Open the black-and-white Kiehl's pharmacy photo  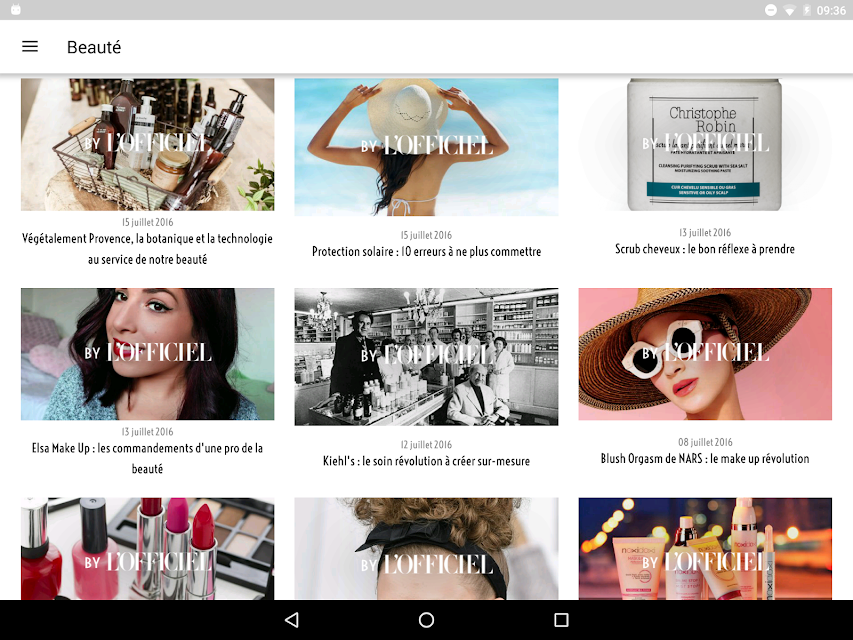coord(426,356)
